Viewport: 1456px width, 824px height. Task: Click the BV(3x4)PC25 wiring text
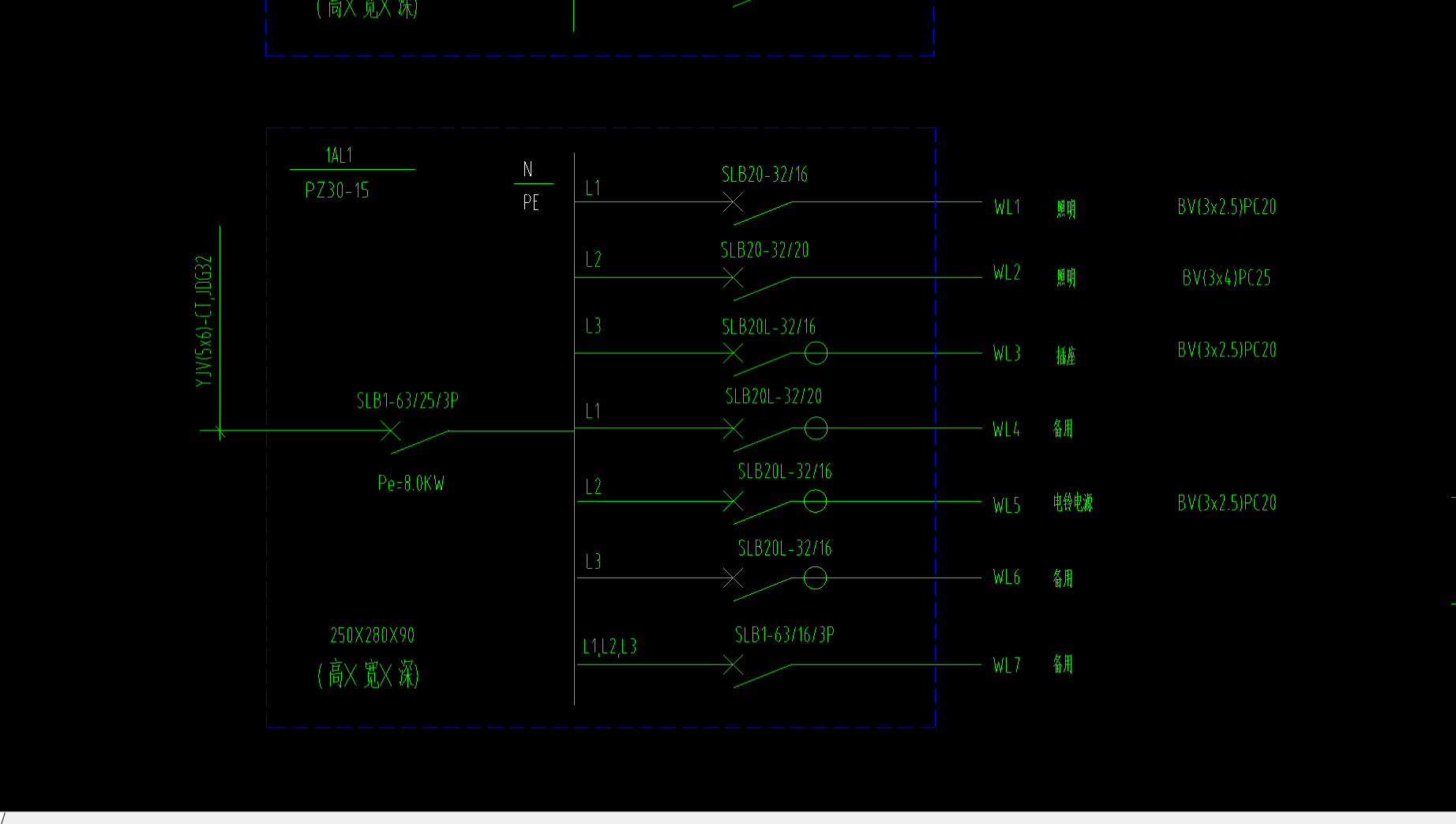[1226, 278]
